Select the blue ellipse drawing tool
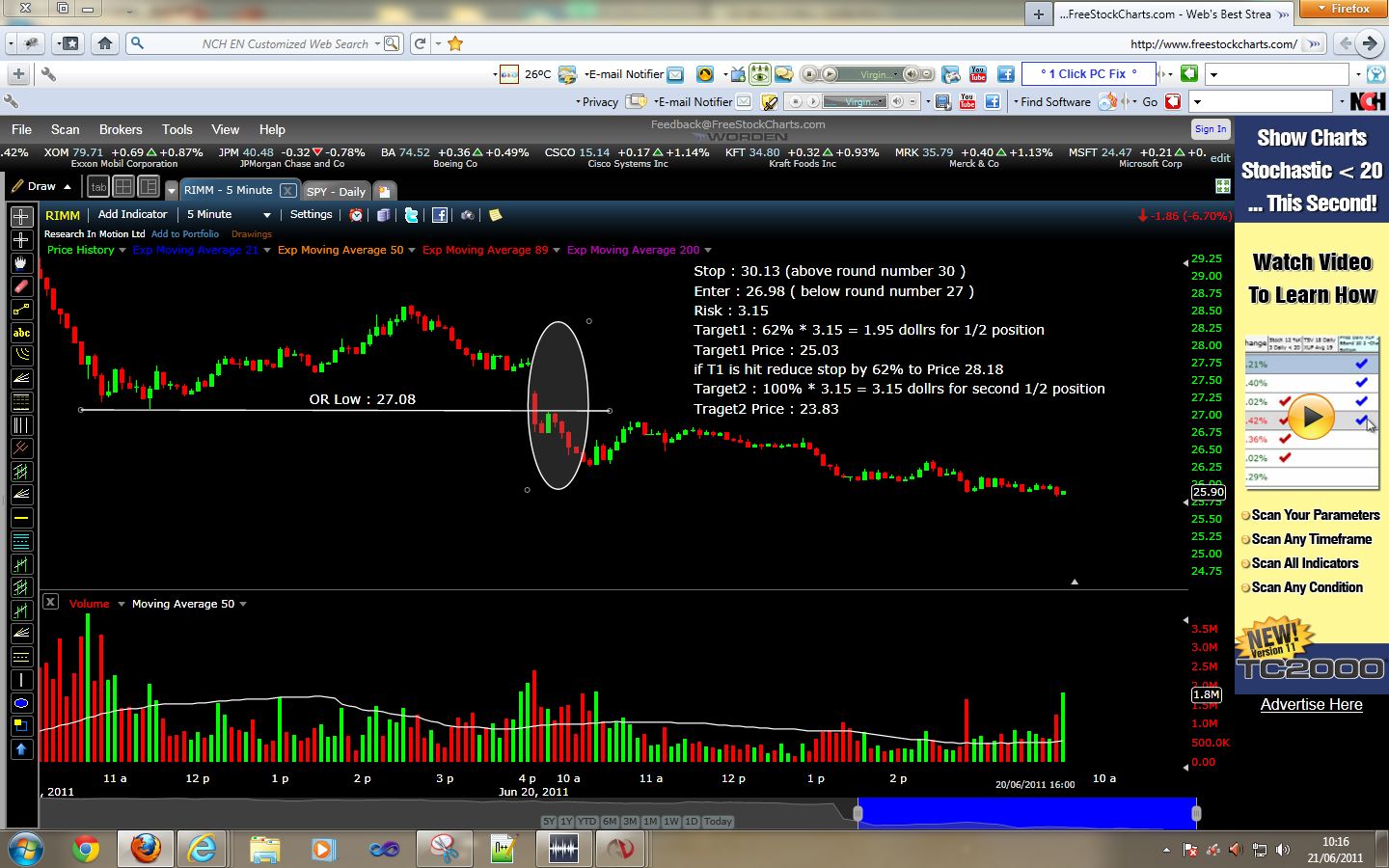The image size is (1389, 868). point(21,703)
